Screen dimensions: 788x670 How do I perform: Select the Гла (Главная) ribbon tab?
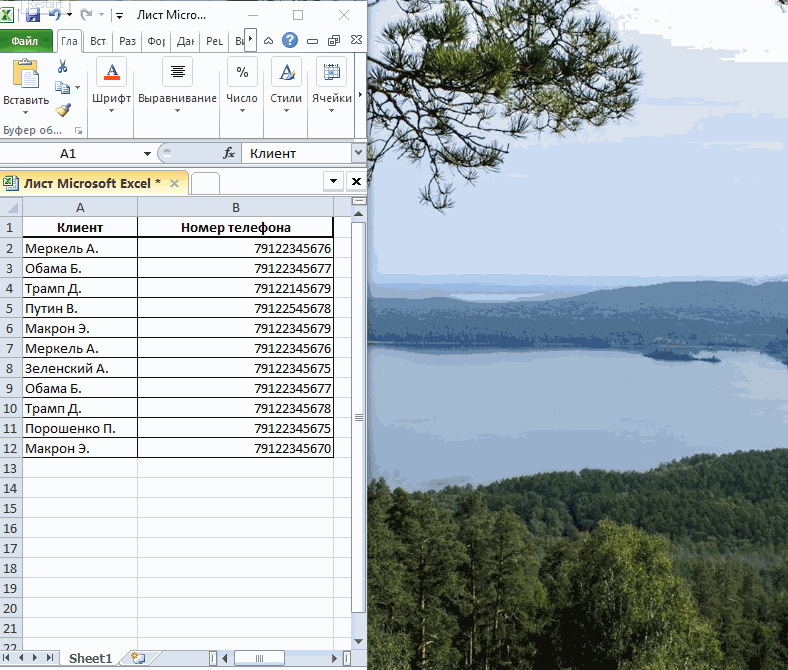(x=69, y=41)
